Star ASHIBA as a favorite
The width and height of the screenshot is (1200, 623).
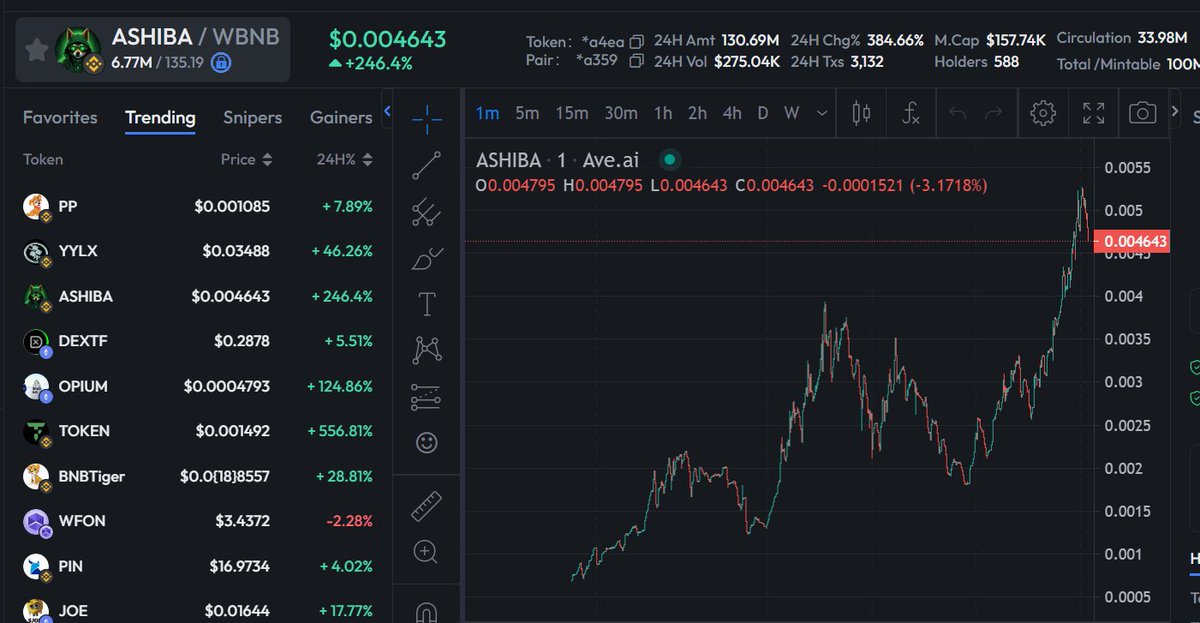click(36, 50)
